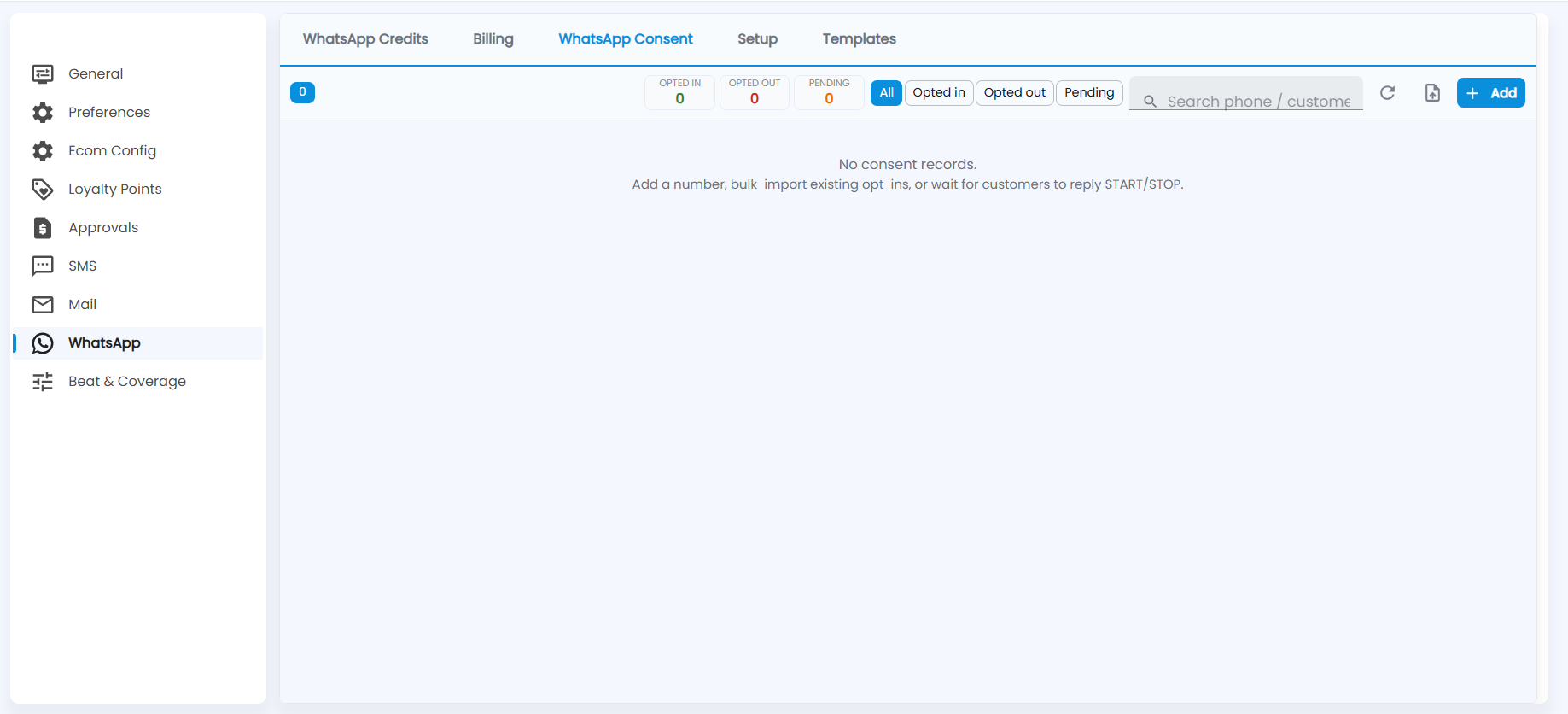This screenshot has width=1568, height=714.
Task: Refresh the consent records list
Action: tap(1388, 92)
